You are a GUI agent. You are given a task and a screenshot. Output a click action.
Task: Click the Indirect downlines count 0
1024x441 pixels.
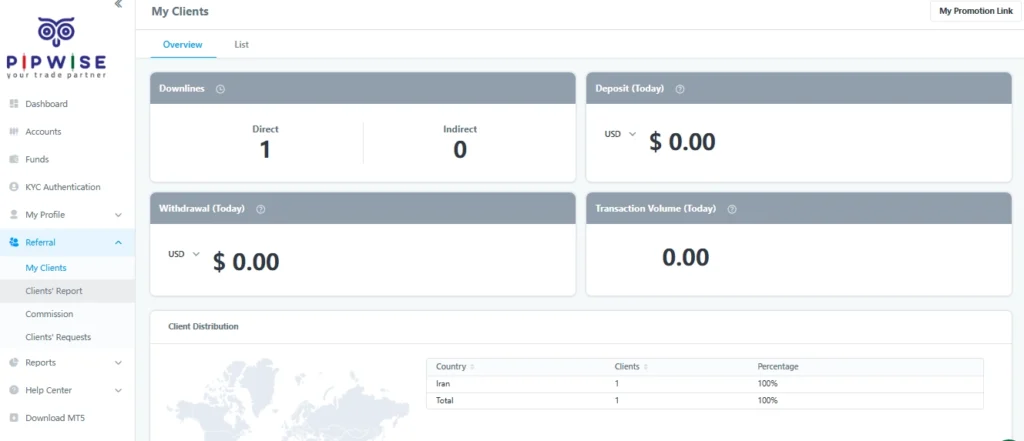click(x=460, y=150)
